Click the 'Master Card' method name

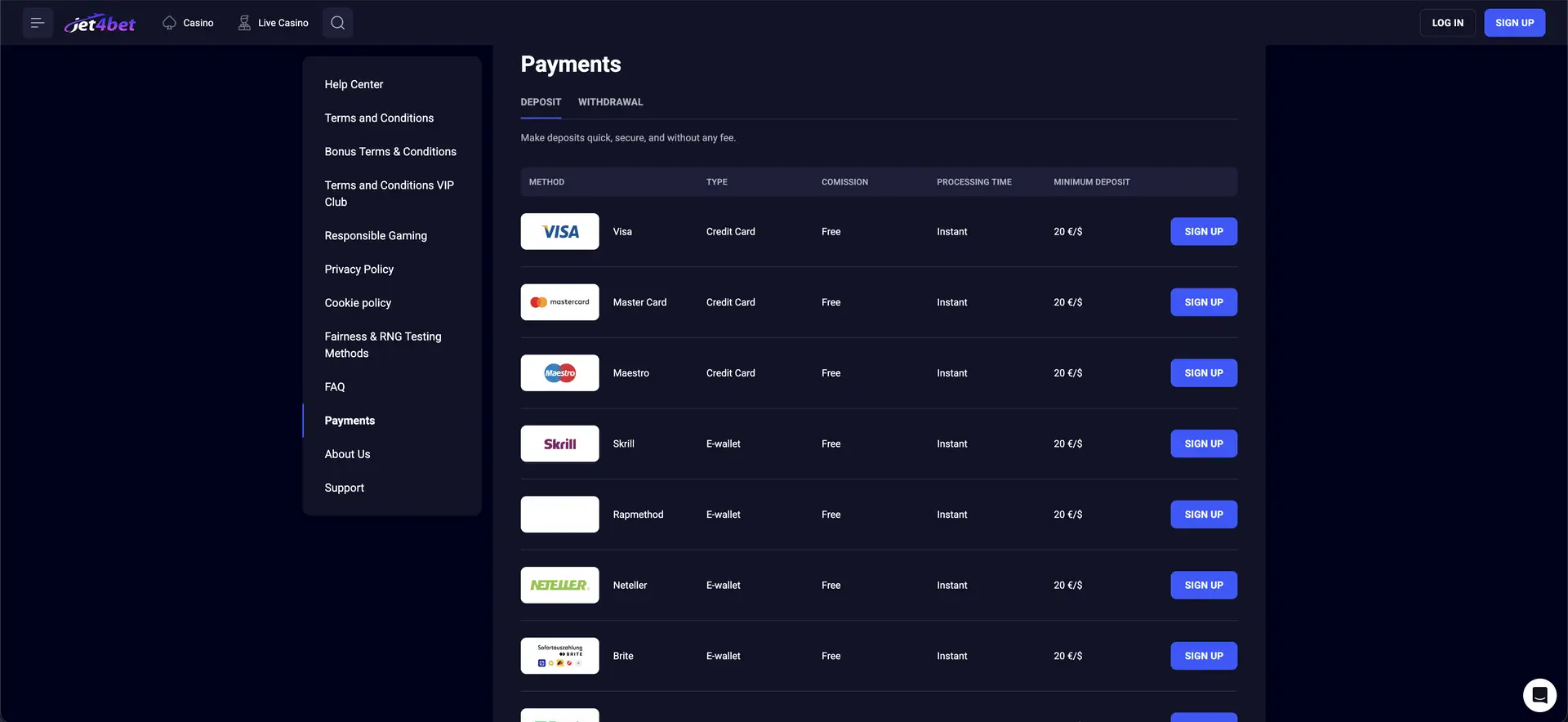(639, 302)
